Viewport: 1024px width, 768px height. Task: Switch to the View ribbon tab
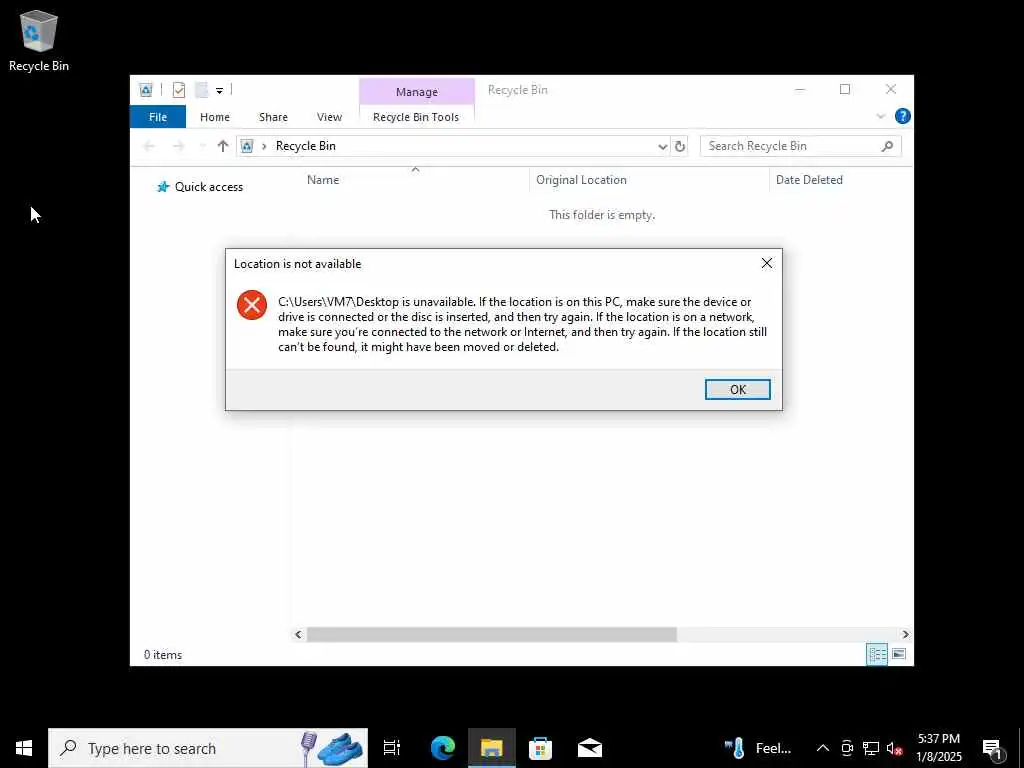(329, 117)
